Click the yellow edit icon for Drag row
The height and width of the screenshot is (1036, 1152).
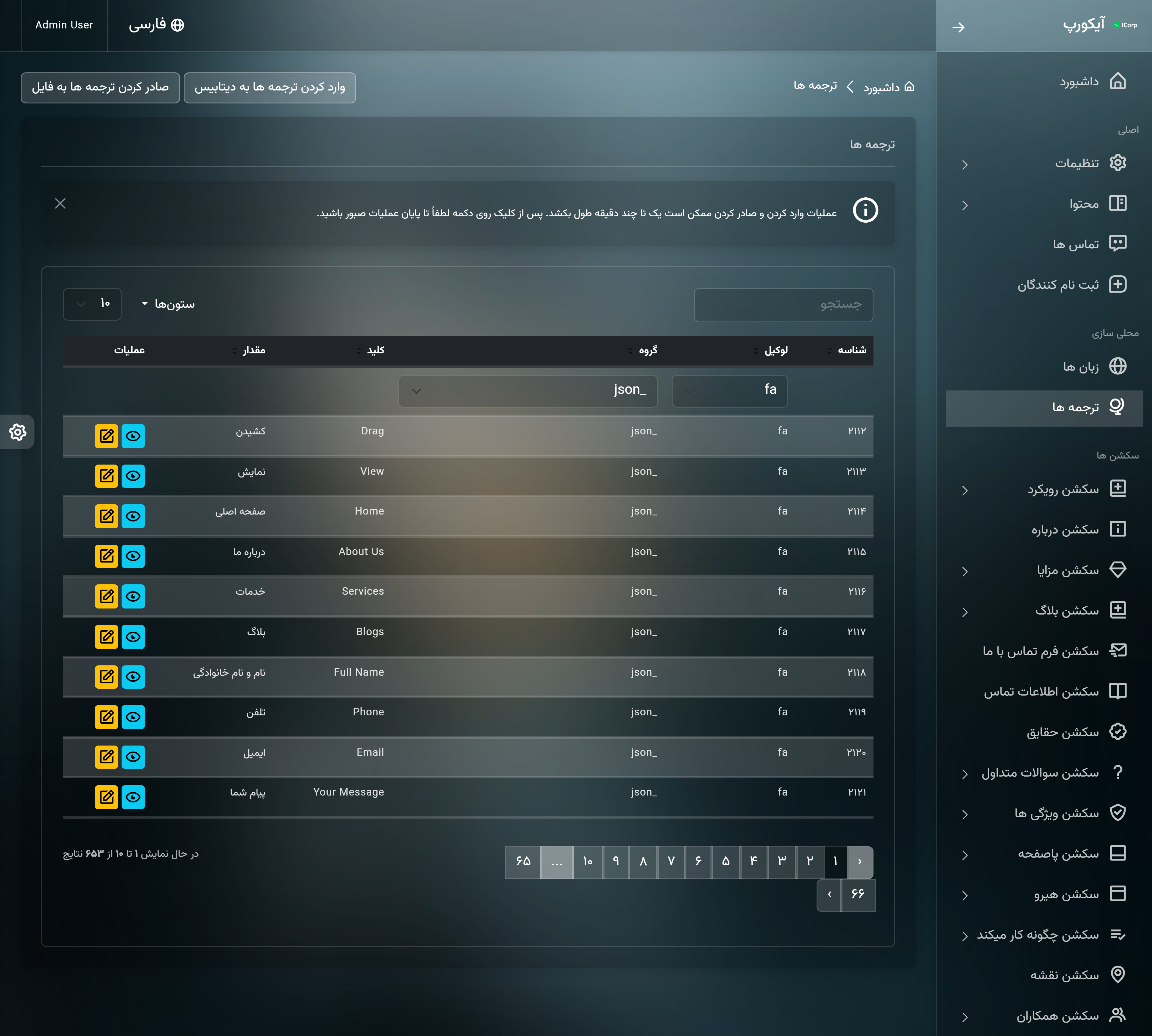106,436
